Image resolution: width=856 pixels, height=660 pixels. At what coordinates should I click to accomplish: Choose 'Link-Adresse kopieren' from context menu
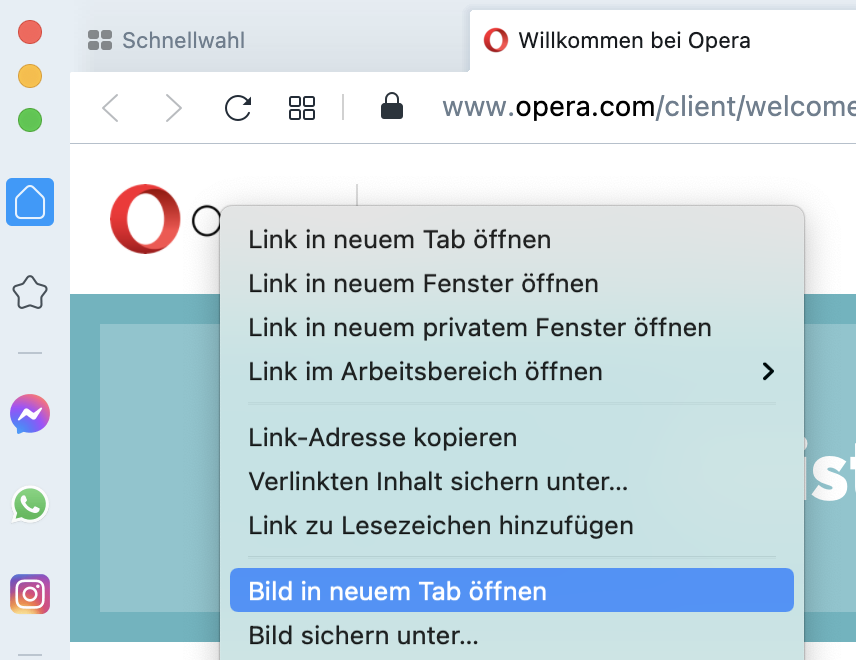(x=383, y=437)
